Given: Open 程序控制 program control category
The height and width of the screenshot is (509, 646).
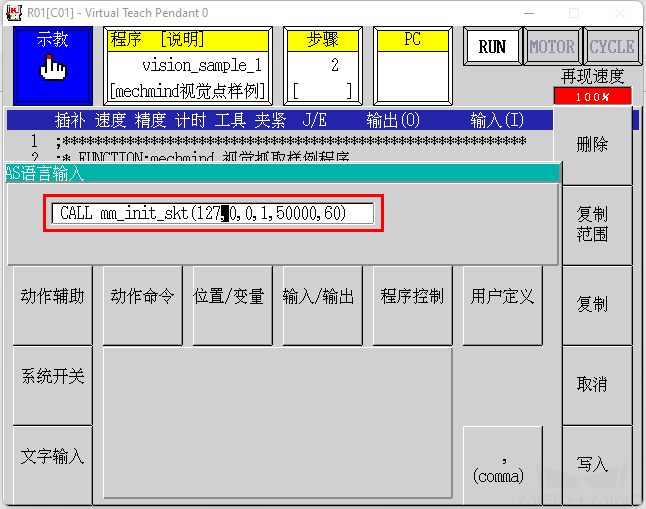Looking at the screenshot, I should click(412, 305).
